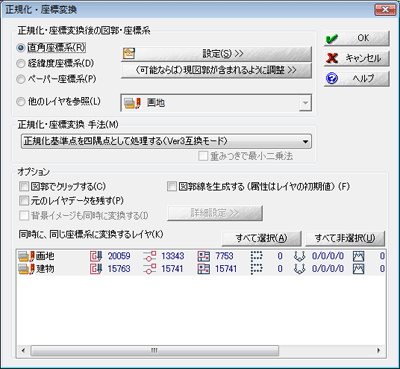The width and height of the screenshot is (400, 369).
Task: Close the 正規化・座標変換 dialog
Action: (x=385, y=10)
